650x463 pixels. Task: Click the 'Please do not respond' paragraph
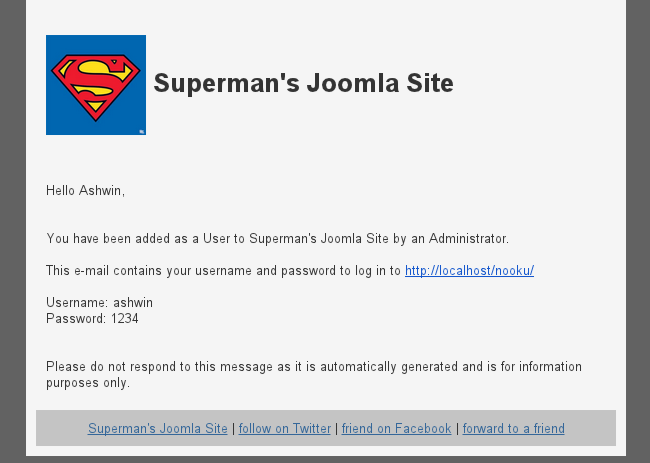coord(314,375)
